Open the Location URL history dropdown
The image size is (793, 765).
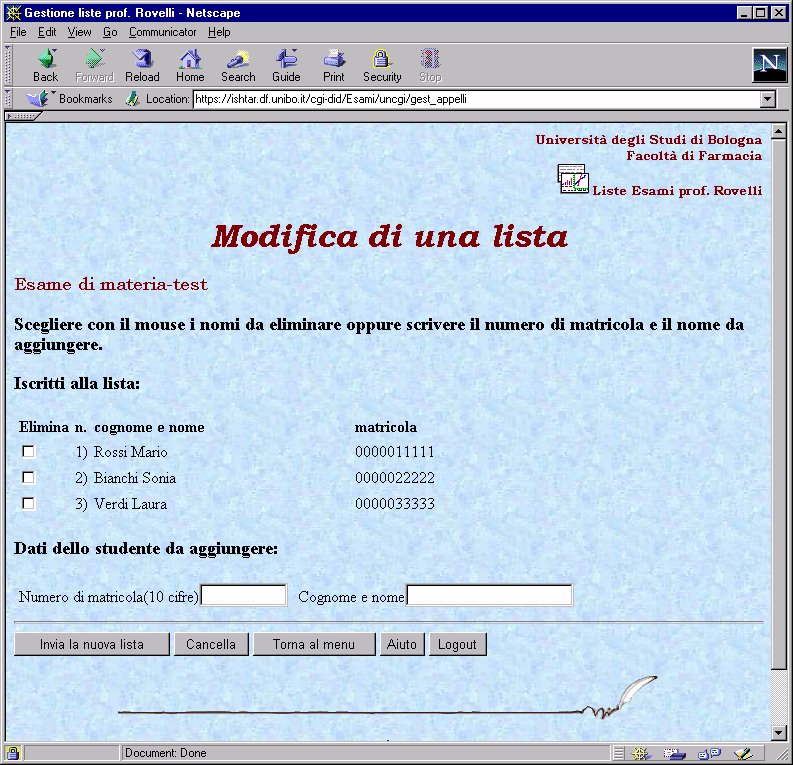[768, 99]
